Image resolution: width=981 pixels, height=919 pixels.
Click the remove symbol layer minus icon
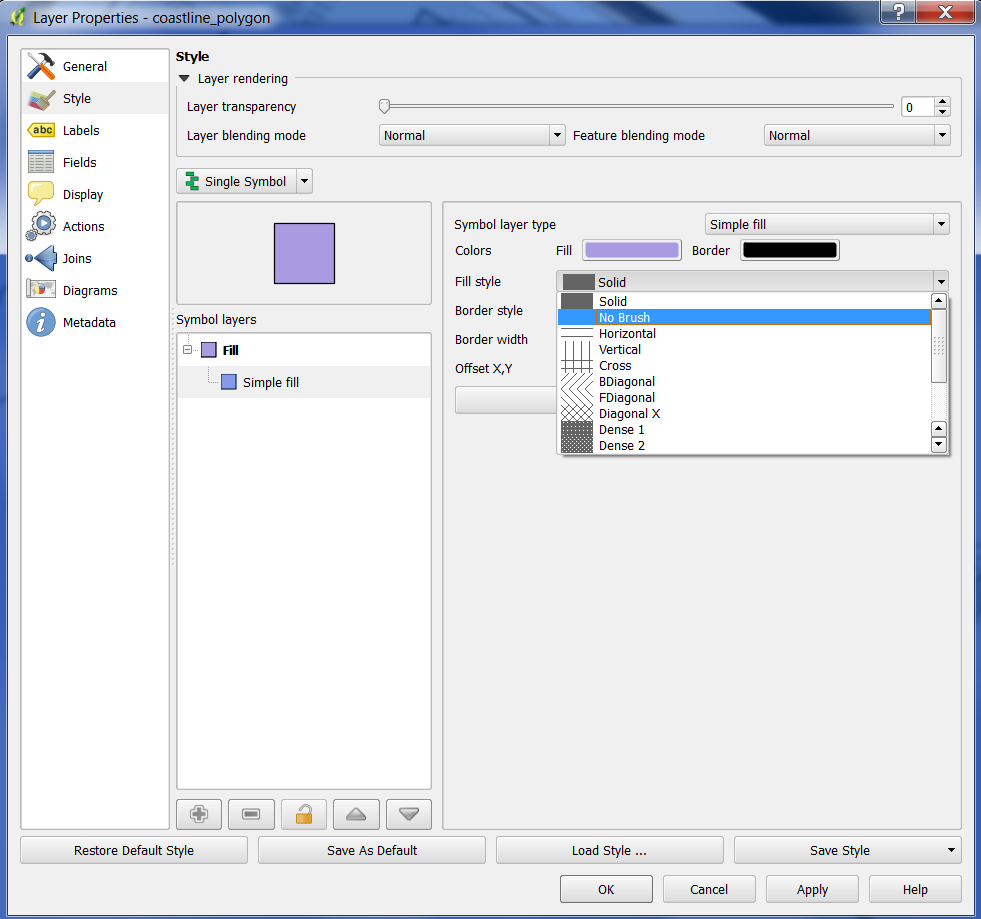[x=251, y=814]
